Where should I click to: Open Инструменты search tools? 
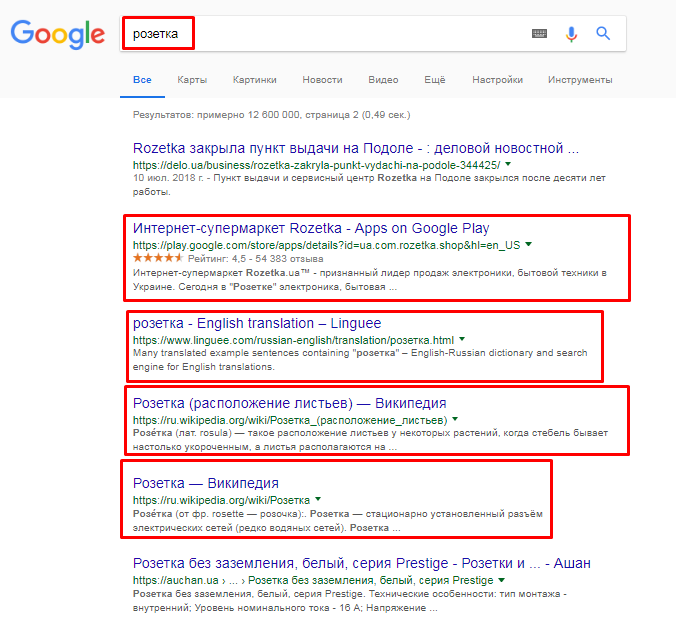click(x=580, y=80)
